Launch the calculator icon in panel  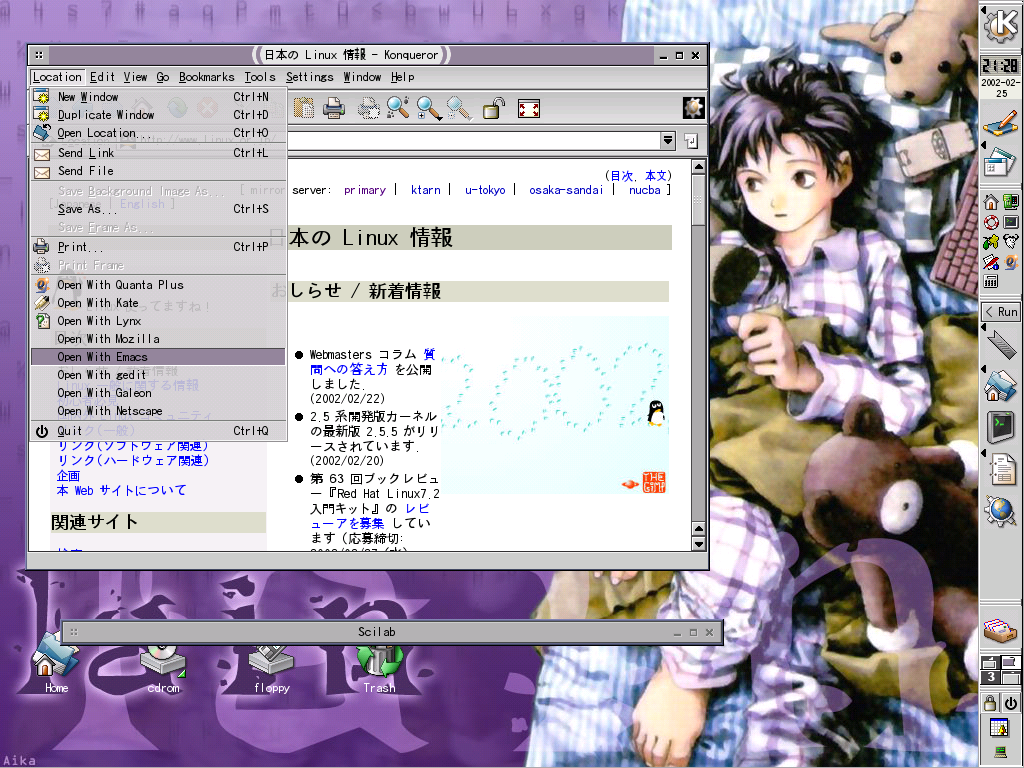[991, 282]
